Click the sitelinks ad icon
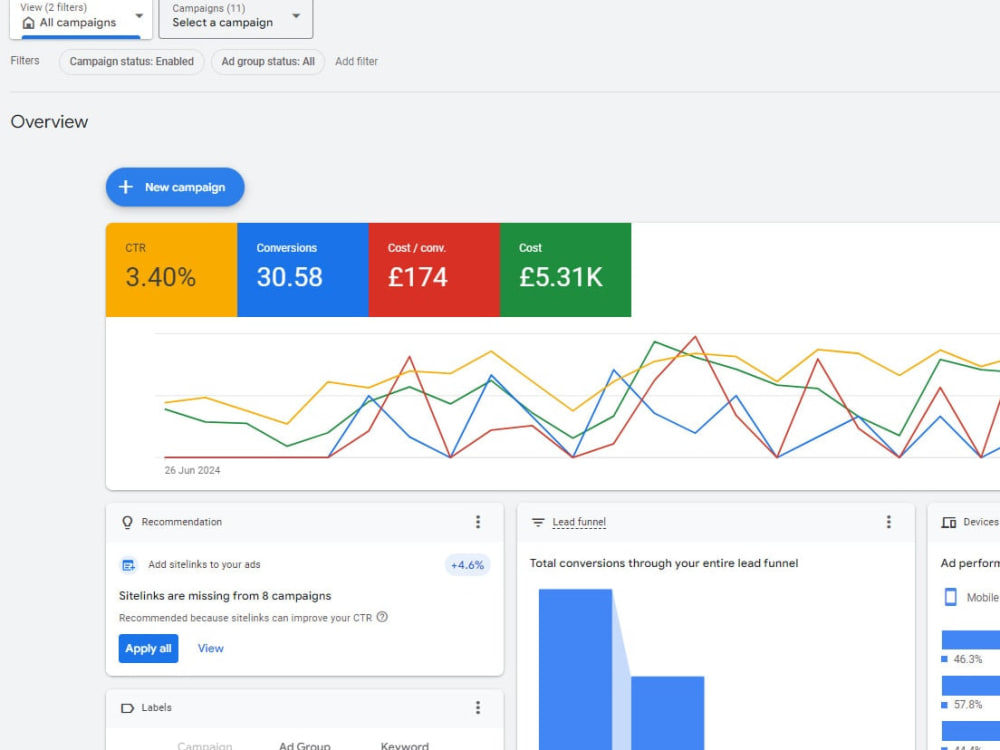The image size is (1000, 750). pos(128,565)
